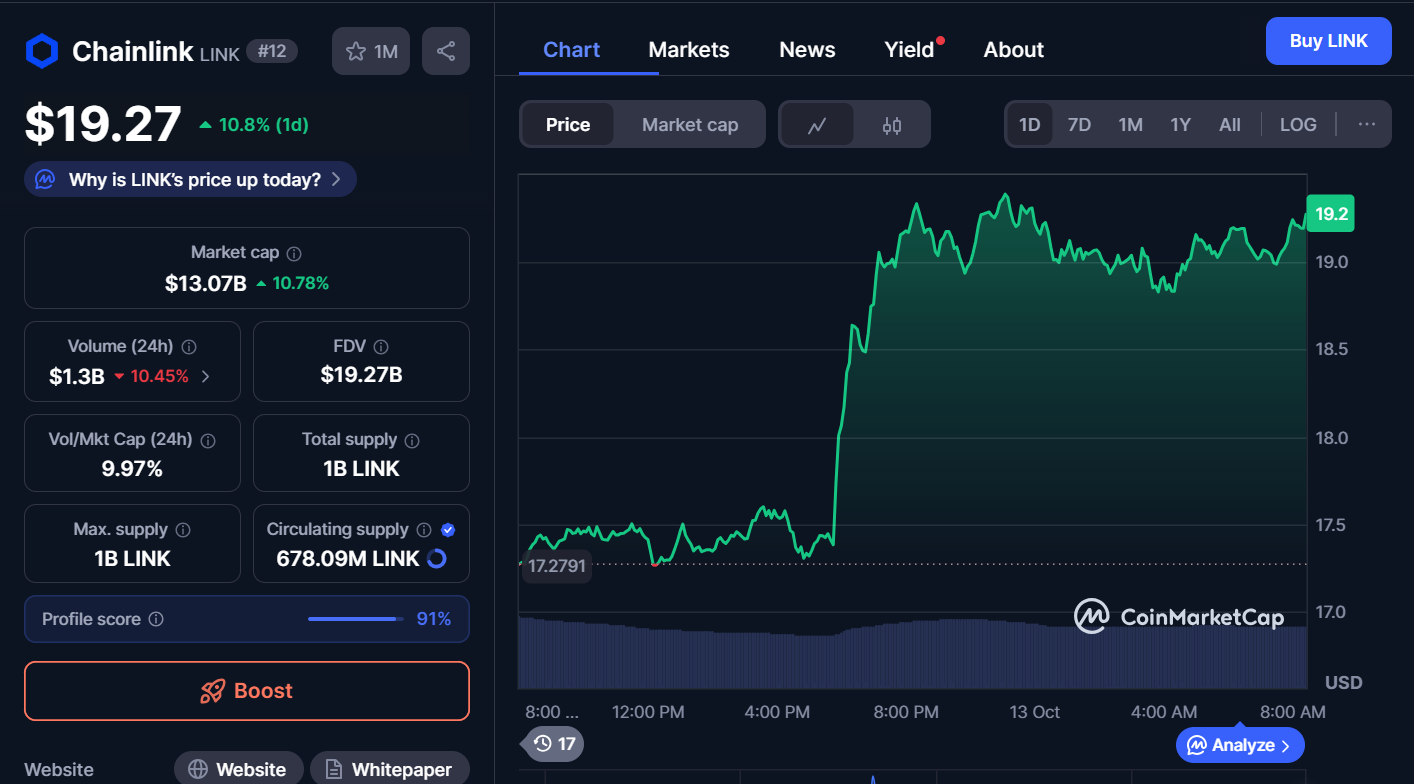Switch to the Markets tab

(688, 50)
